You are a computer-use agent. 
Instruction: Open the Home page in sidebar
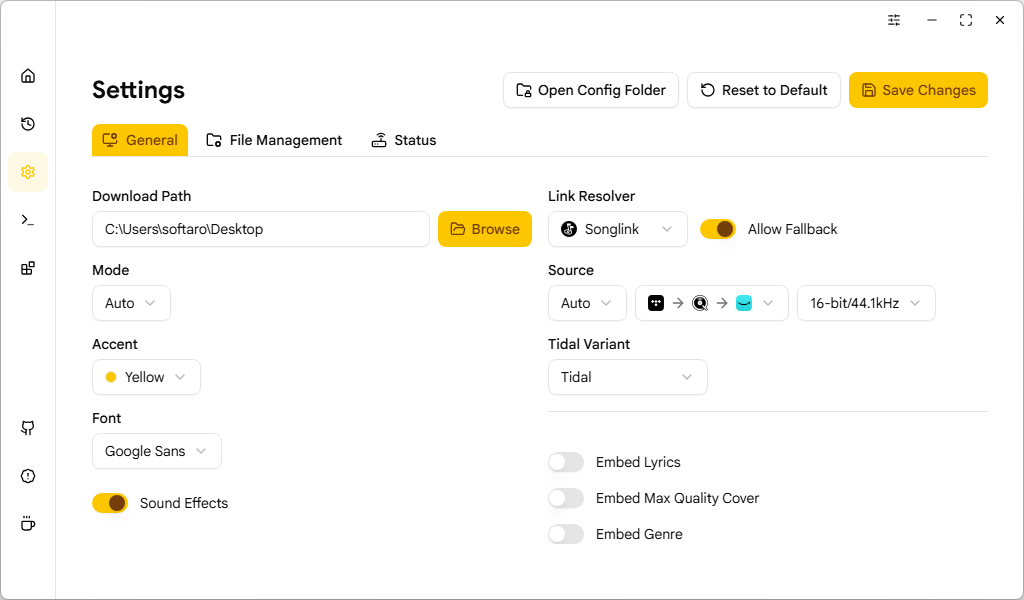28,76
